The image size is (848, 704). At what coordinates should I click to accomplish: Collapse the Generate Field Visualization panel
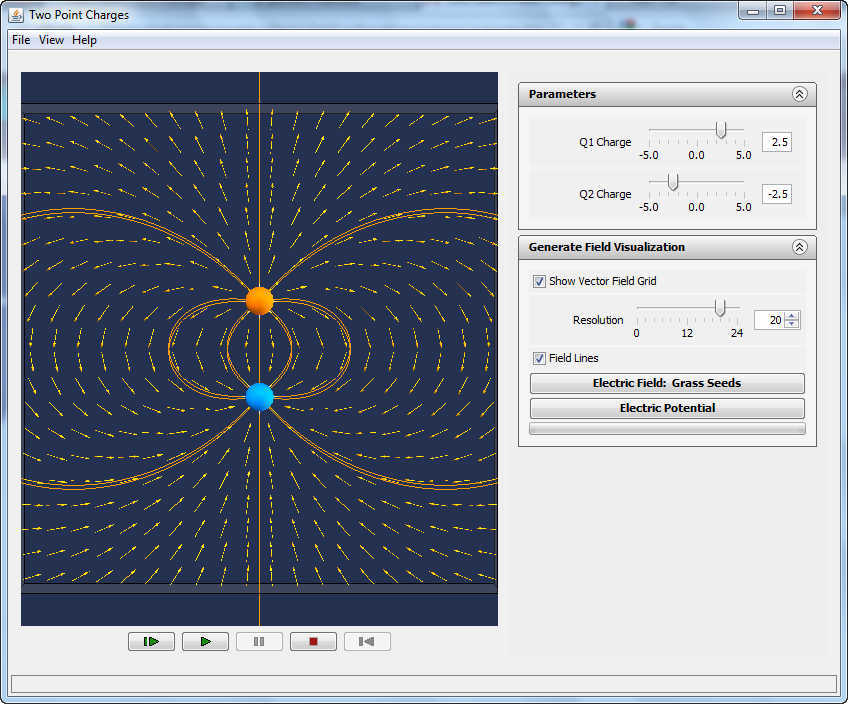pyautogui.click(x=799, y=247)
